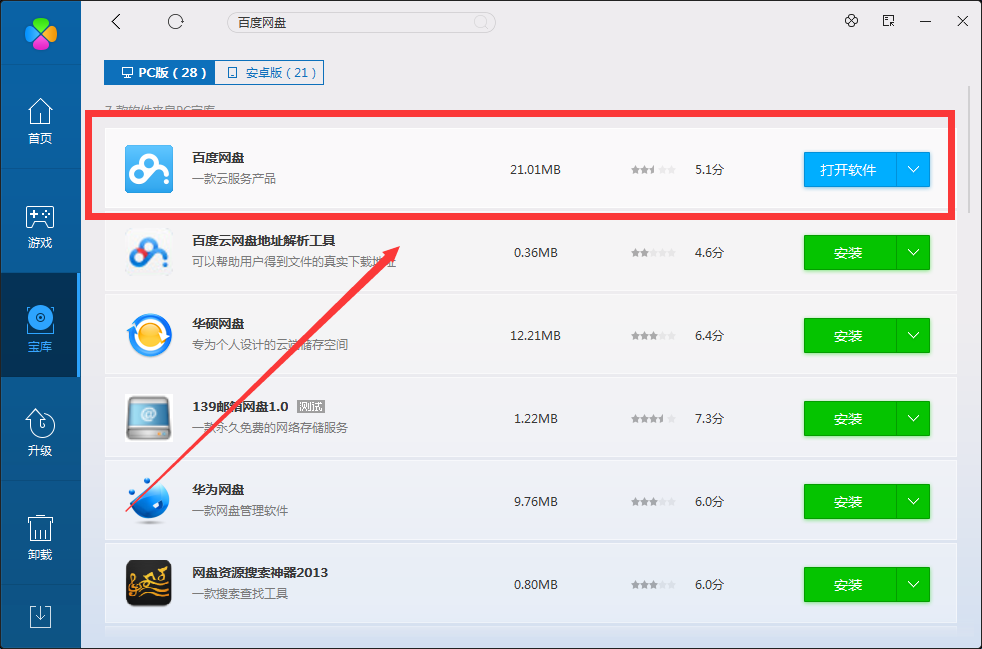982x649 pixels.
Task: Click the 12.21MB size text
Action: [535, 336]
